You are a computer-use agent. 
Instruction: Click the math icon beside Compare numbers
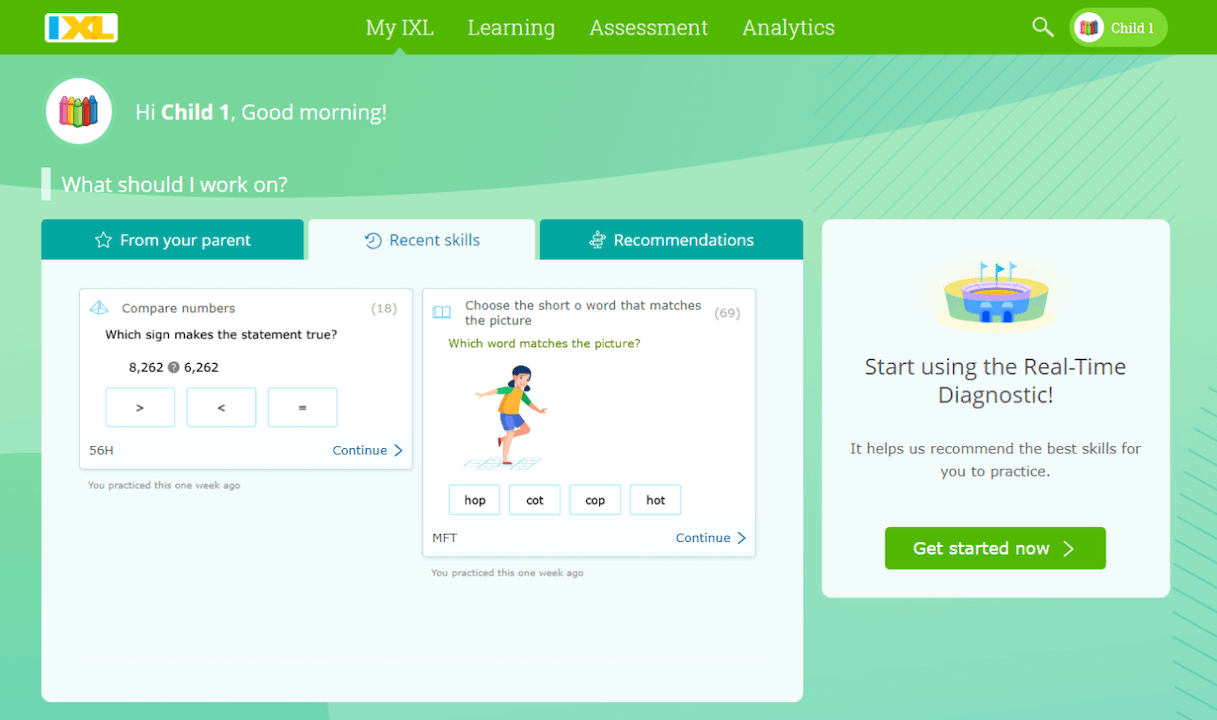[x=99, y=308]
